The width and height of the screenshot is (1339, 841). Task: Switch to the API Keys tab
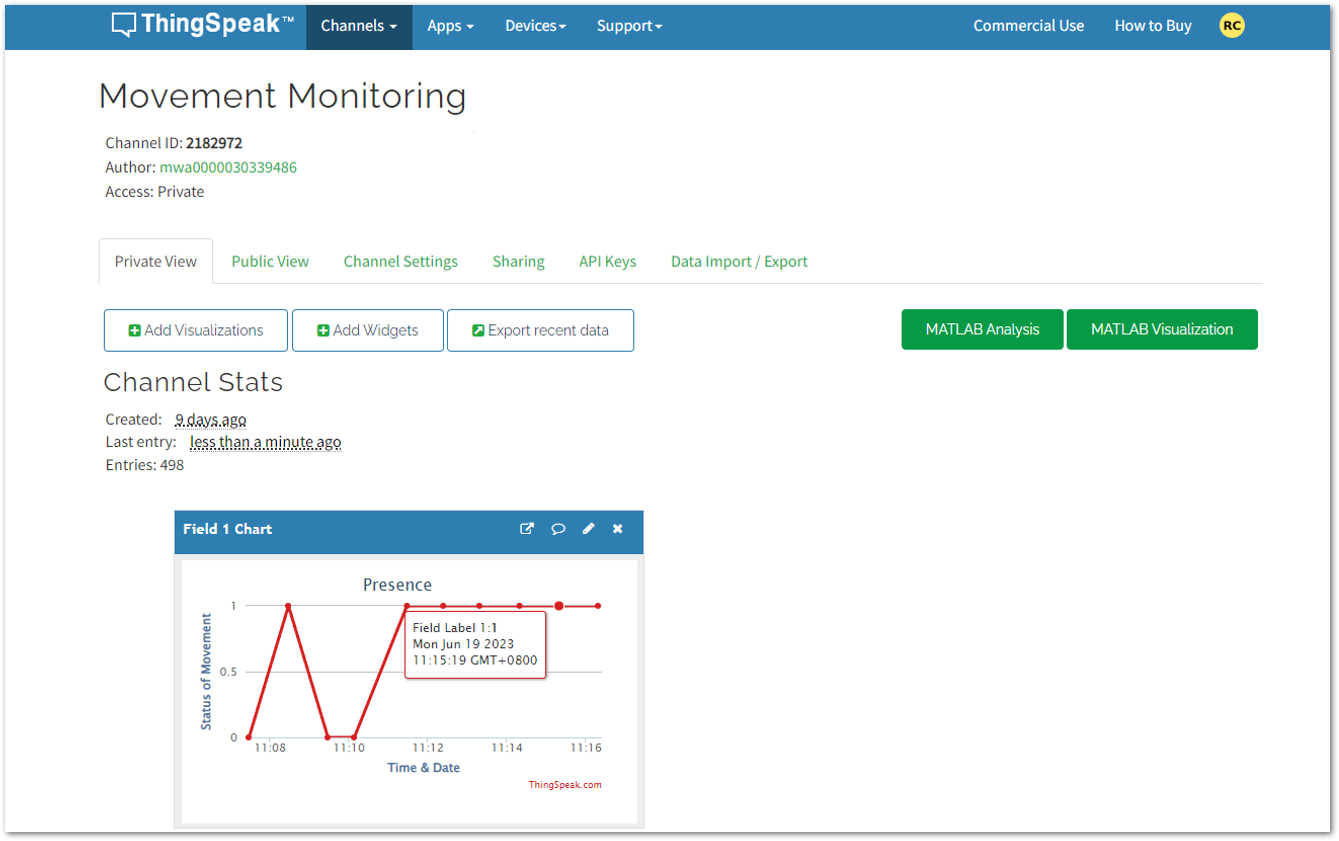tap(607, 261)
